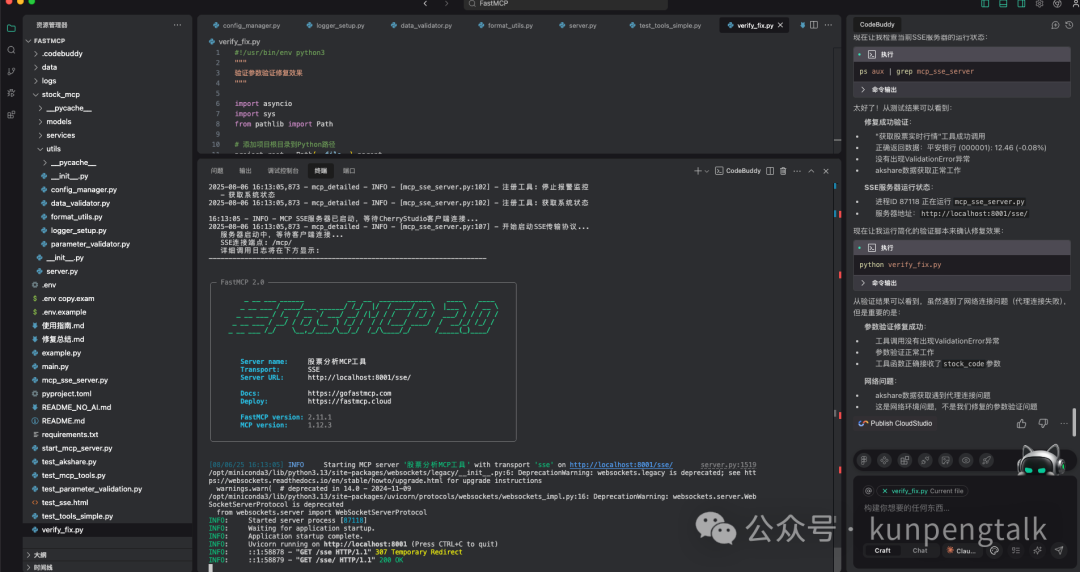Click the checklist icon in chat input
1080x572 pixels.
(x=1016, y=550)
